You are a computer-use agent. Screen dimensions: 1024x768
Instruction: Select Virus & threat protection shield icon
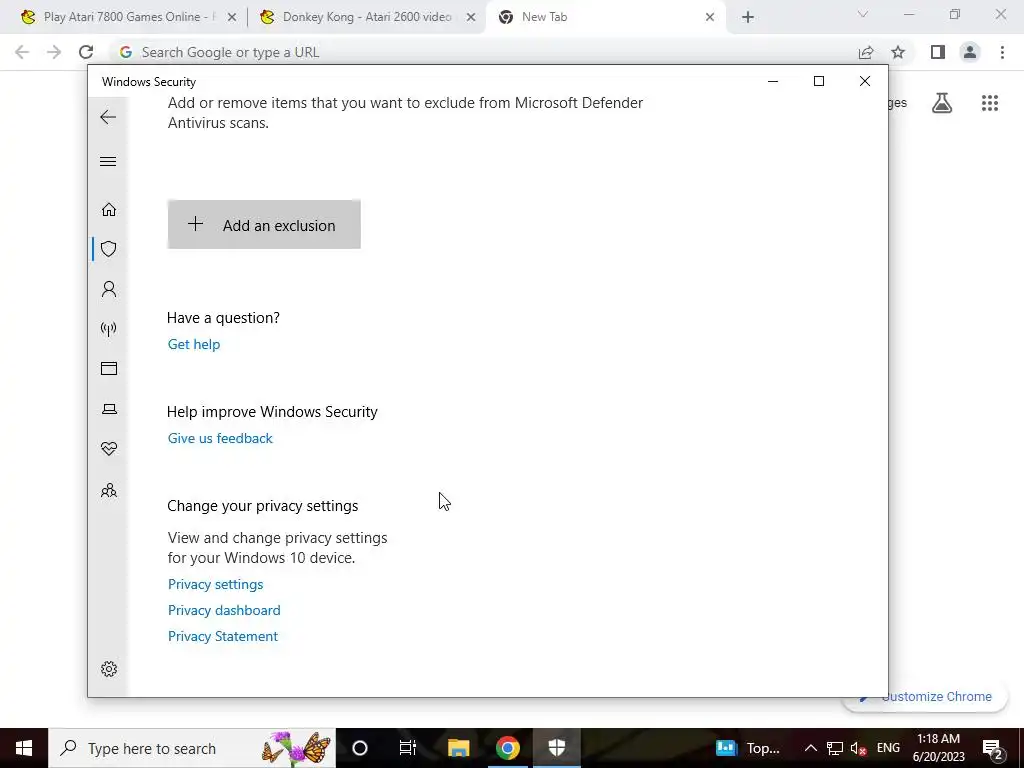(109, 249)
